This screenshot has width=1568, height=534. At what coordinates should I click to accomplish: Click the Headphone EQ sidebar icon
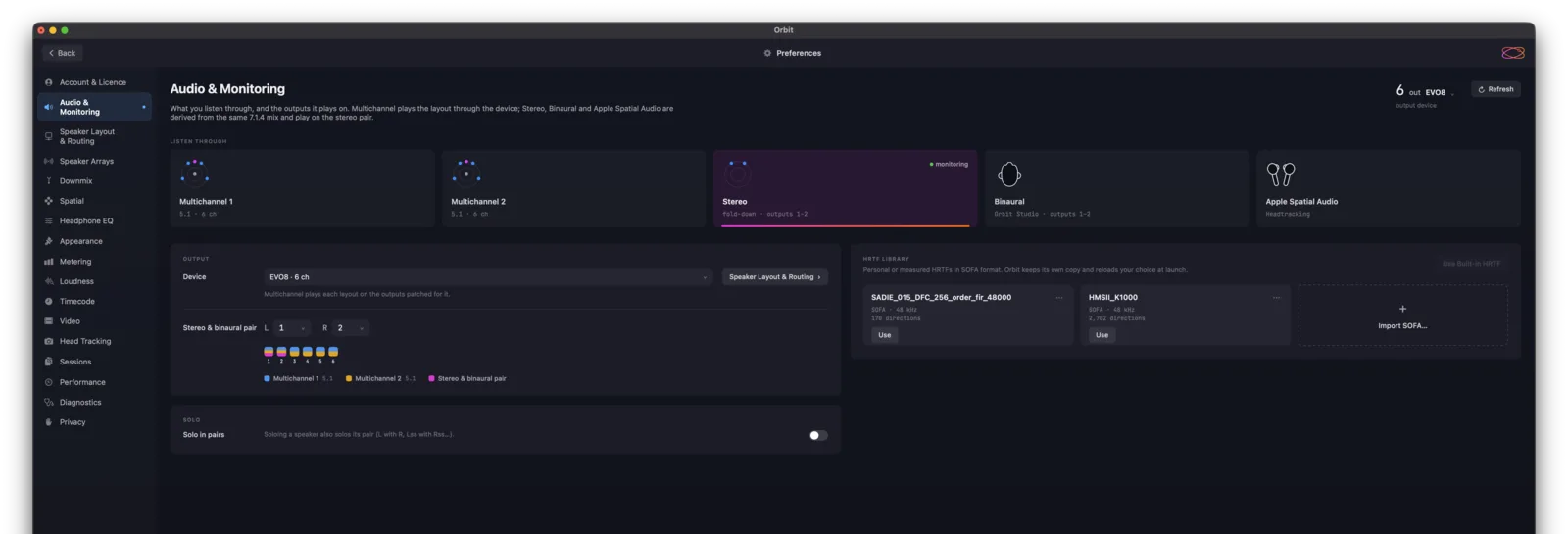[49, 220]
